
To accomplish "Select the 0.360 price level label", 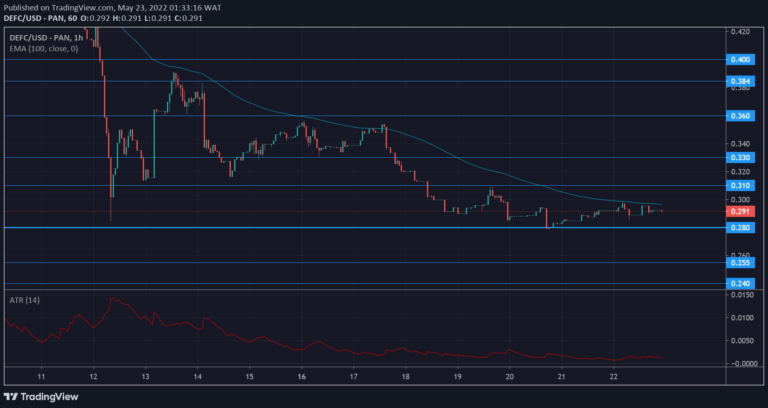I will point(740,116).
